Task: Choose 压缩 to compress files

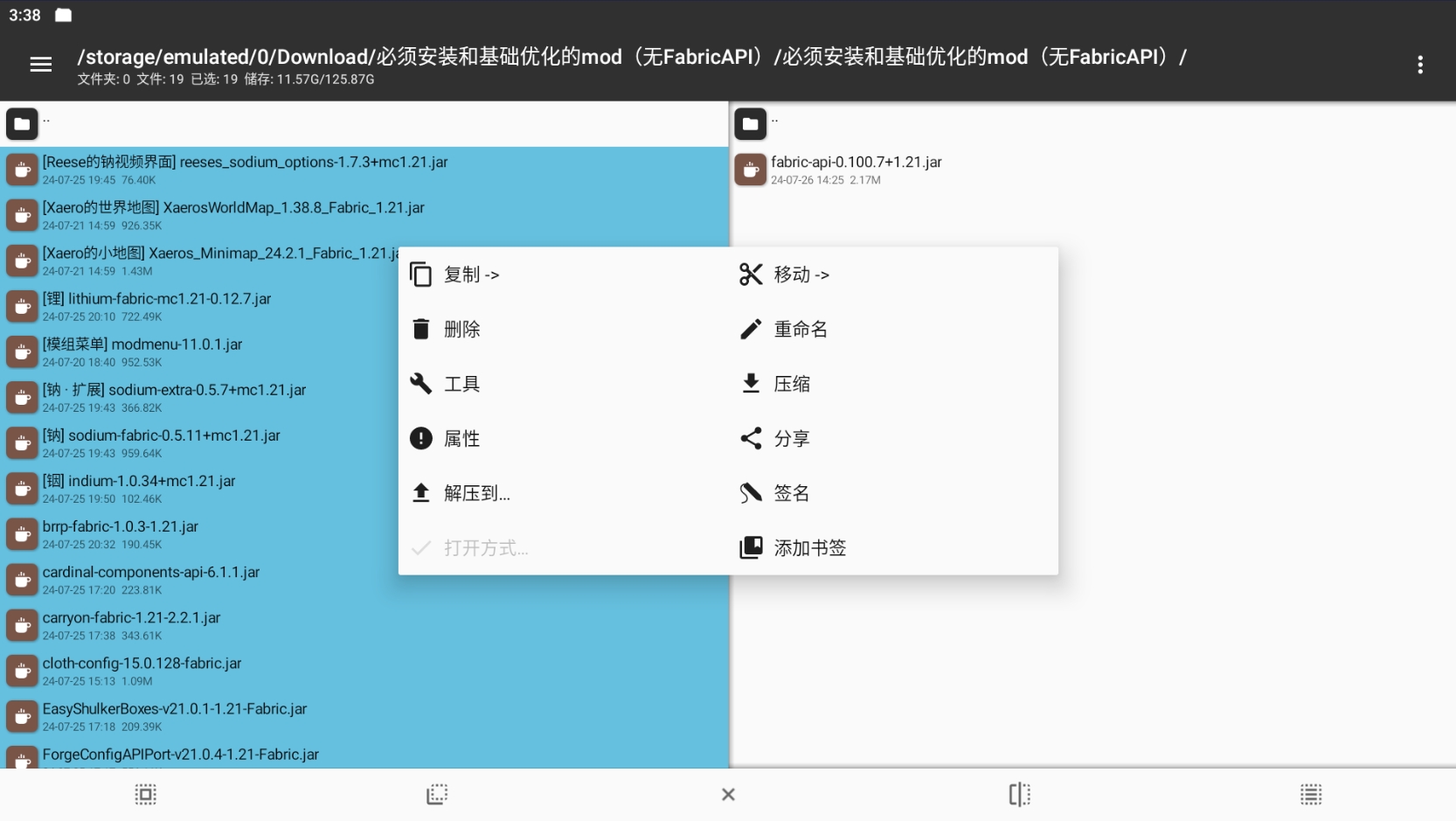Action: [x=893, y=384]
